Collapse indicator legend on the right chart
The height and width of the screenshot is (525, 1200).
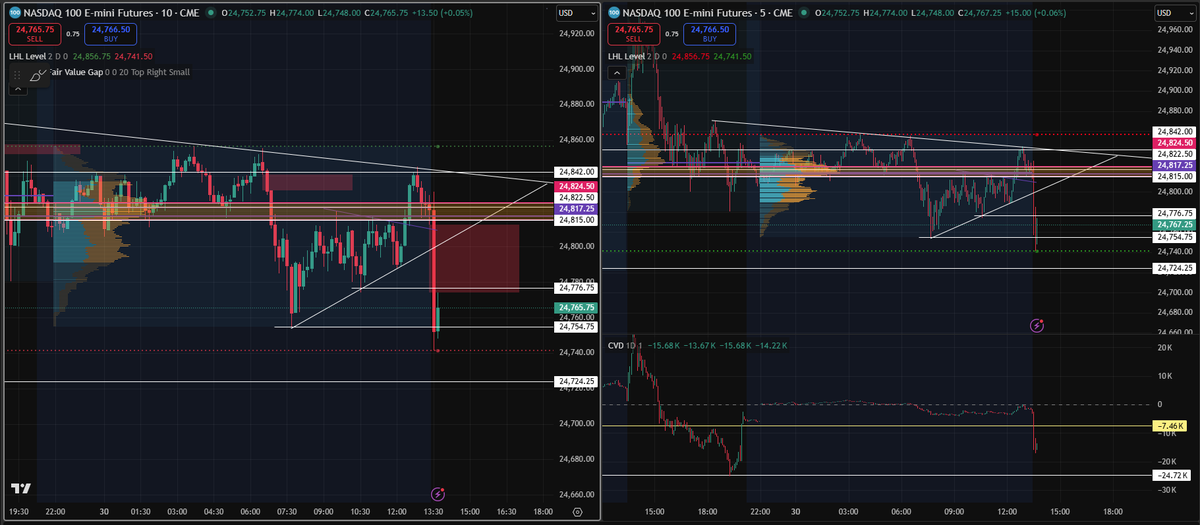pos(619,74)
